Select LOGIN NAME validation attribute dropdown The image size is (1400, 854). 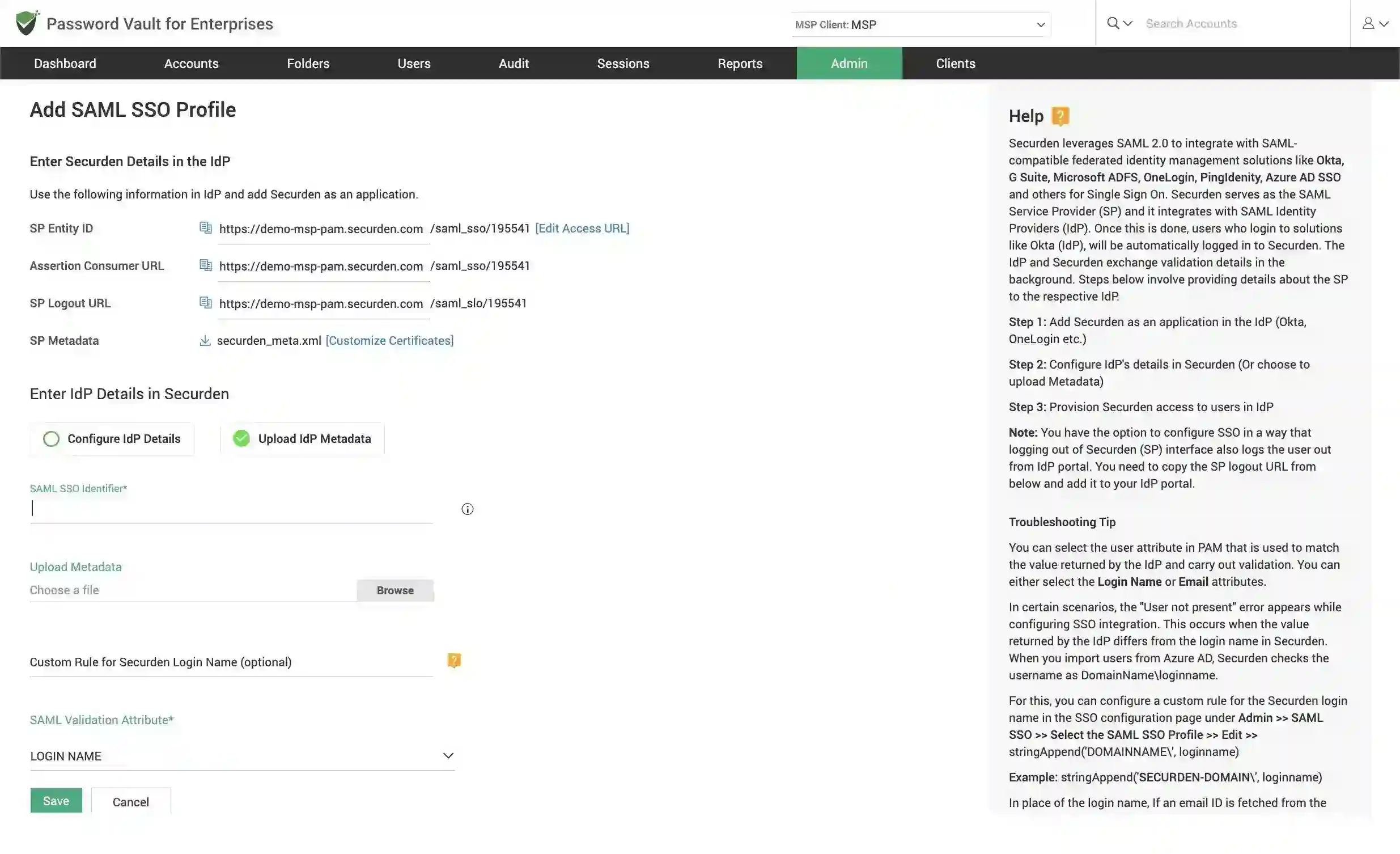[241, 755]
